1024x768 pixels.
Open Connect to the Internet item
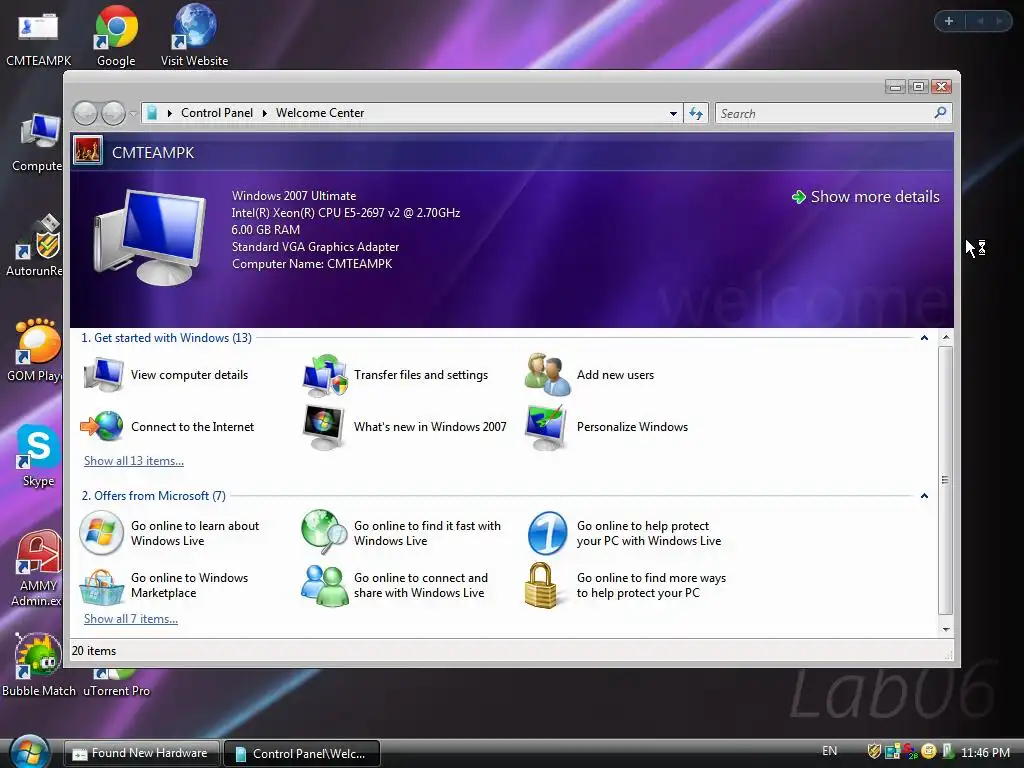[x=167, y=426]
